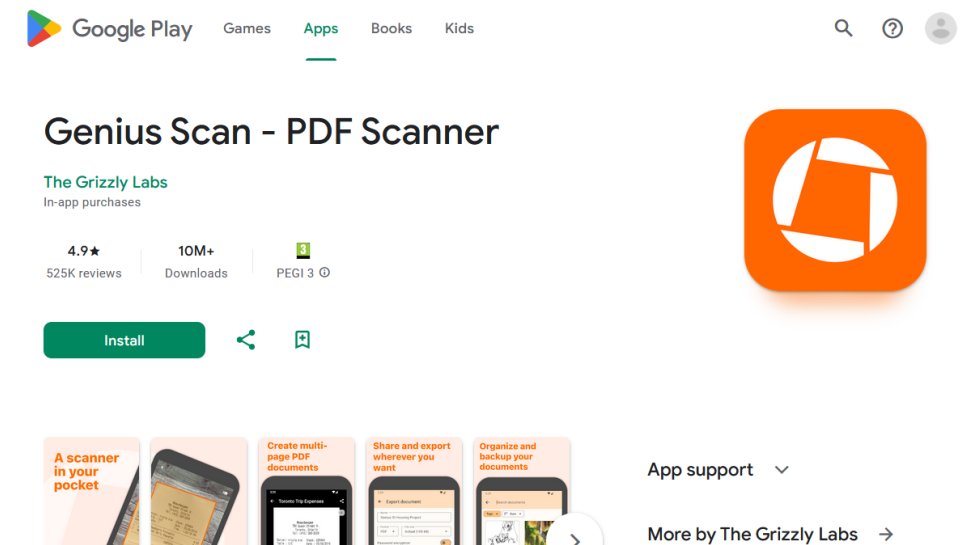Open 'A scanner in your pocket' screenshot
The image size is (970, 545).
click(x=92, y=491)
